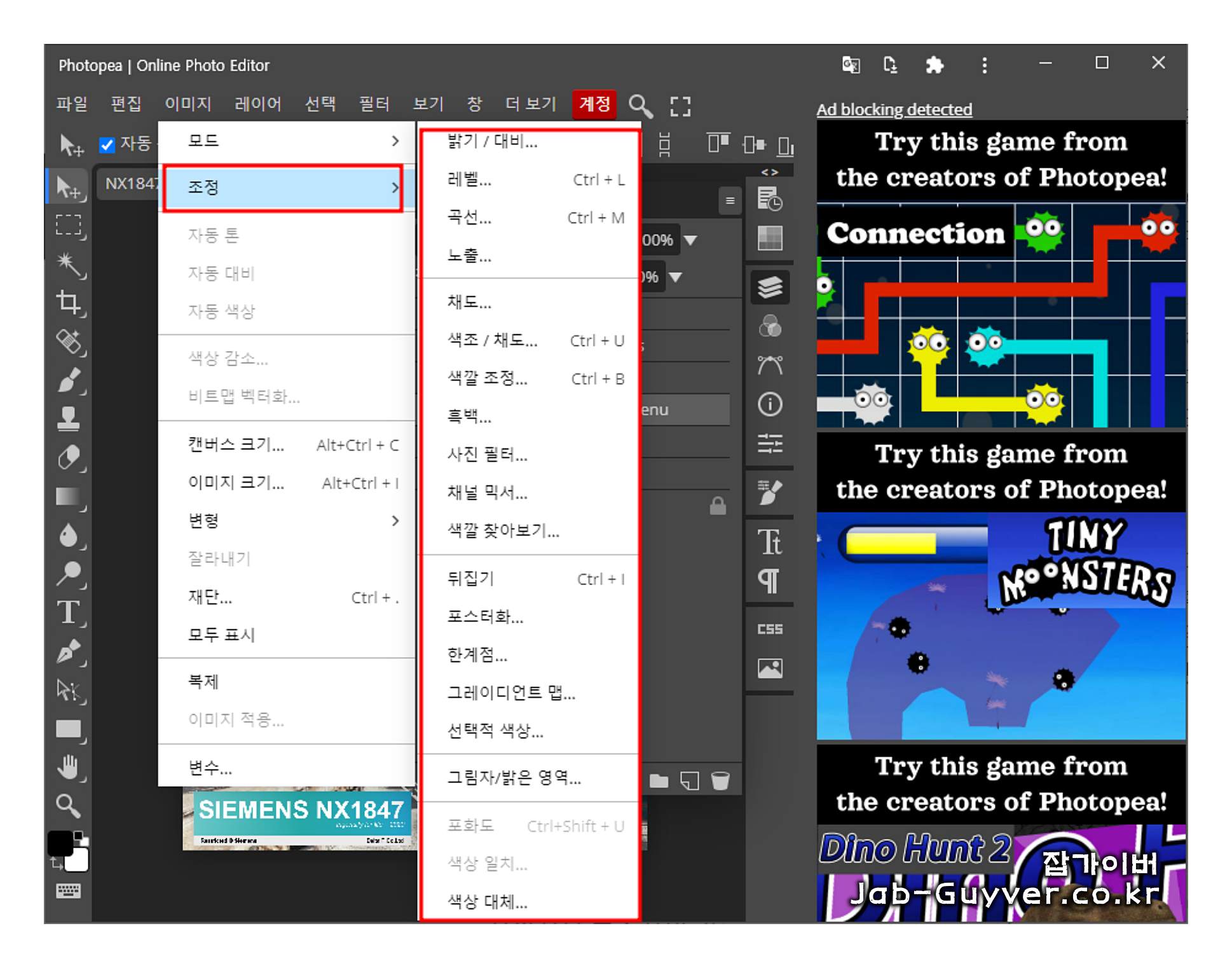This screenshot has height=968, width=1232.
Task: Toggle the 자동 auto-select checkbox
Action: click(x=107, y=145)
